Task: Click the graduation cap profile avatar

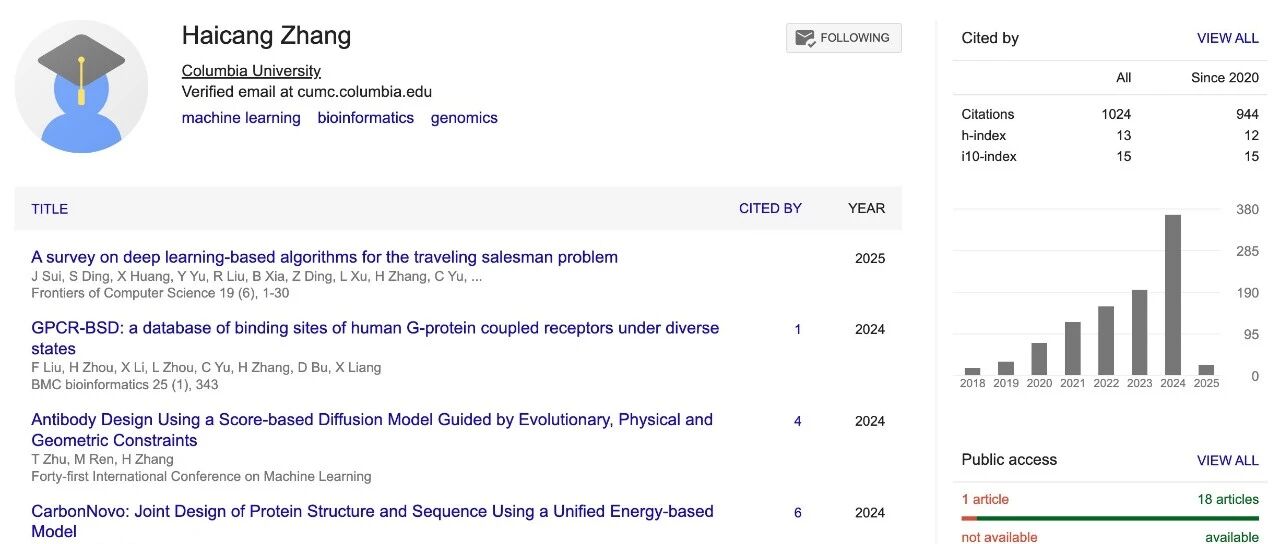Action: click(x=81, y=87)
